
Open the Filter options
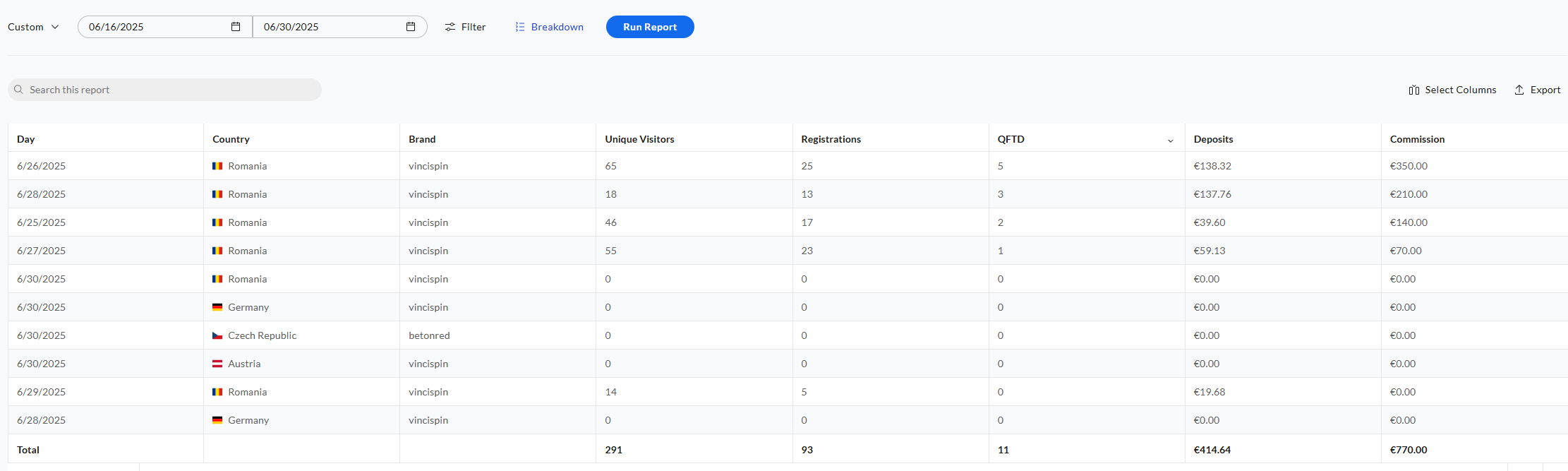[465, 27]
